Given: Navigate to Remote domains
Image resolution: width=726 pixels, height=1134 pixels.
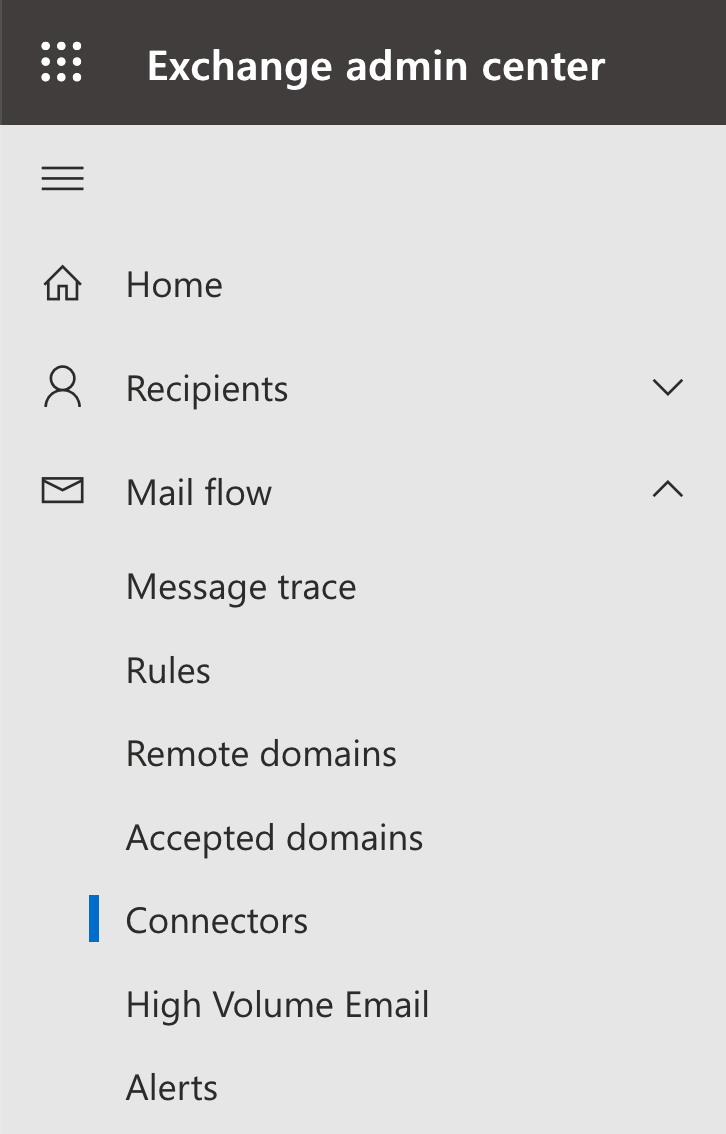Looking at the screenshot, I should [261, 754].
